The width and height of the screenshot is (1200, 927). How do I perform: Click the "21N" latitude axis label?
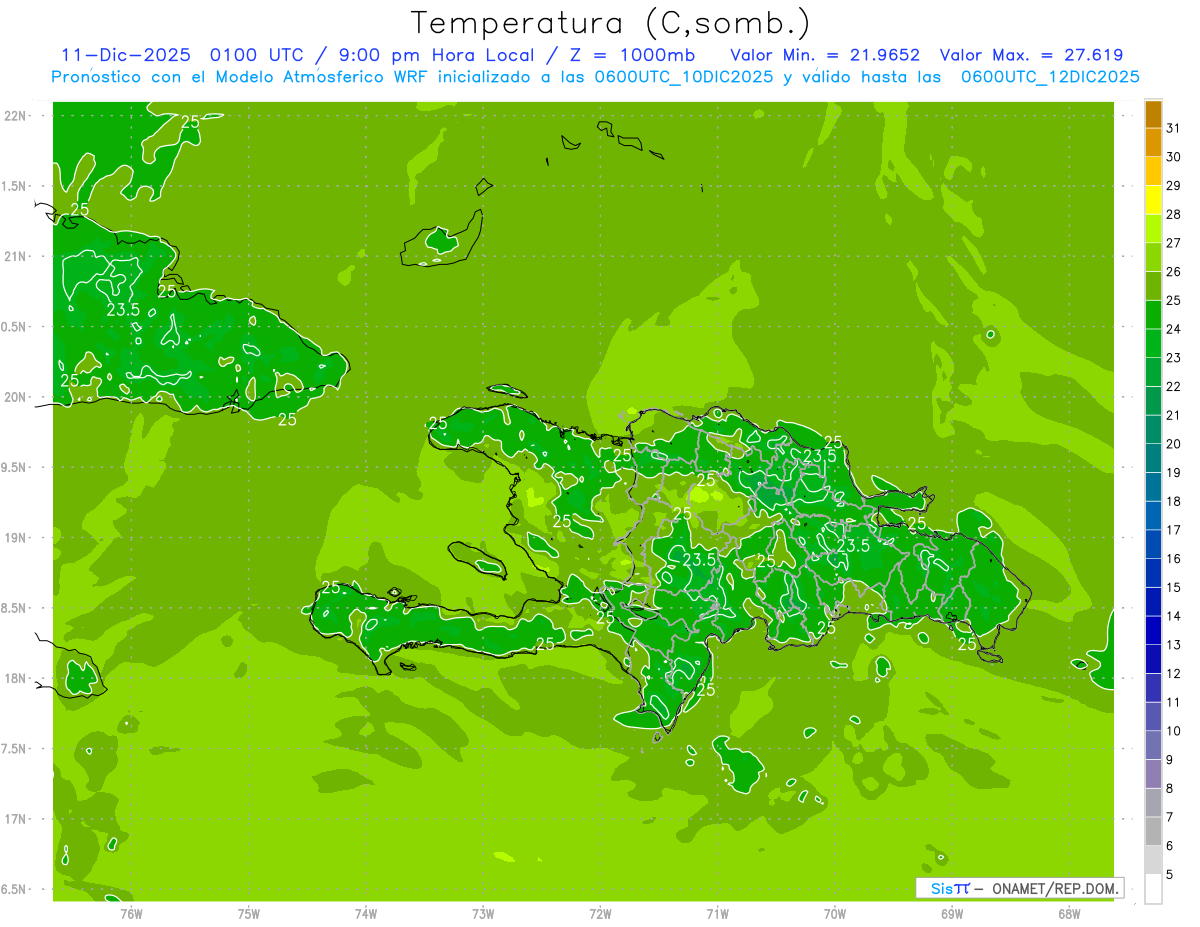pos(16,257)
